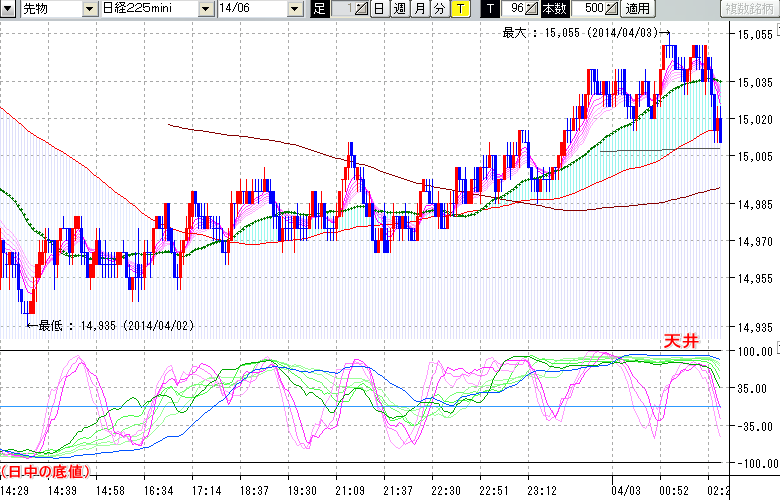780x500 pixels.
Task: Click the spinner arrow beside tick value 96
Action: (531, 9)
